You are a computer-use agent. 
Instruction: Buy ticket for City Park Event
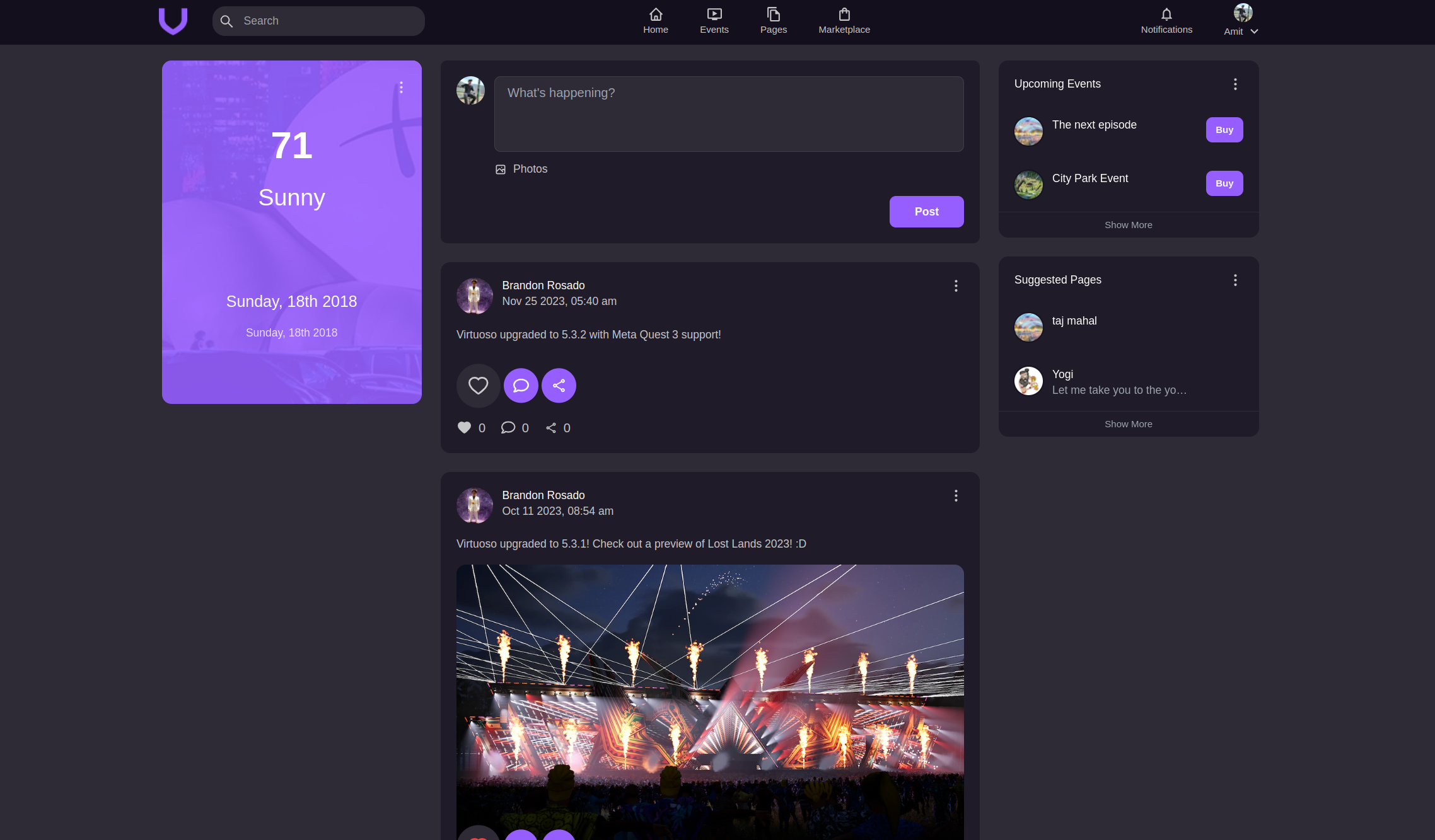tap(1224, 183)
